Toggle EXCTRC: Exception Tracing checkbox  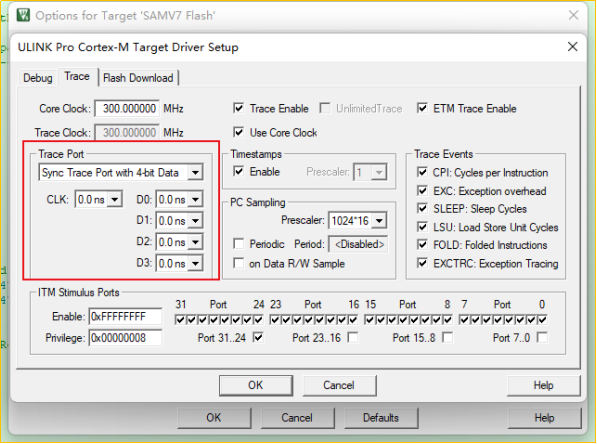[422, 263]
